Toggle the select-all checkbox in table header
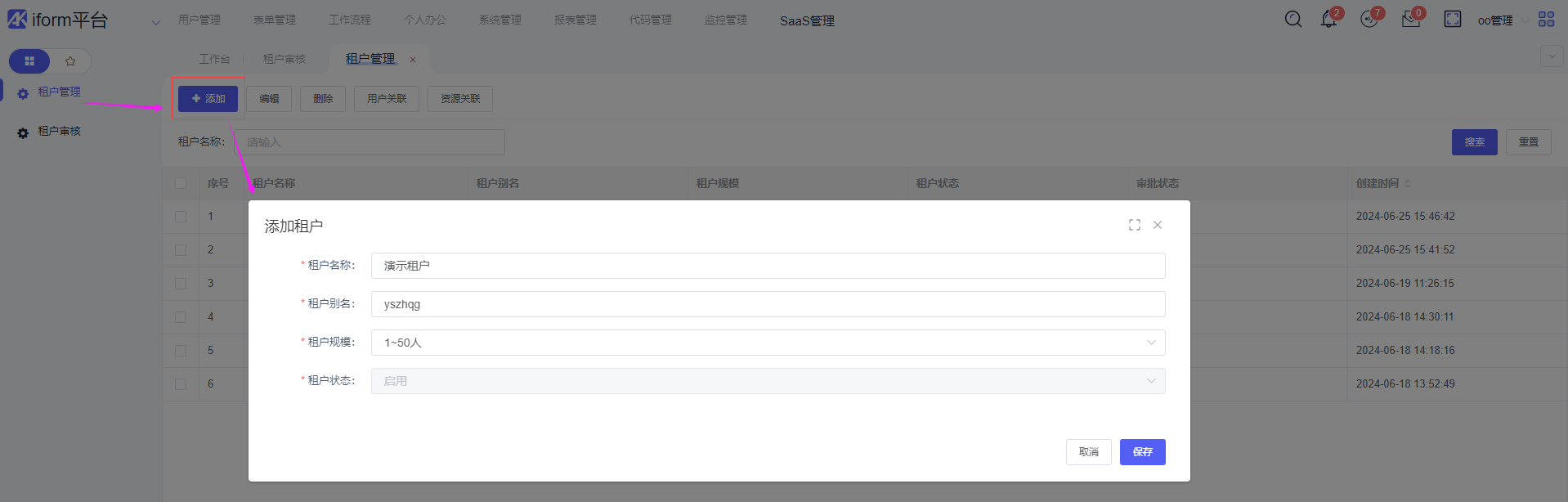 tap(181, 183)
